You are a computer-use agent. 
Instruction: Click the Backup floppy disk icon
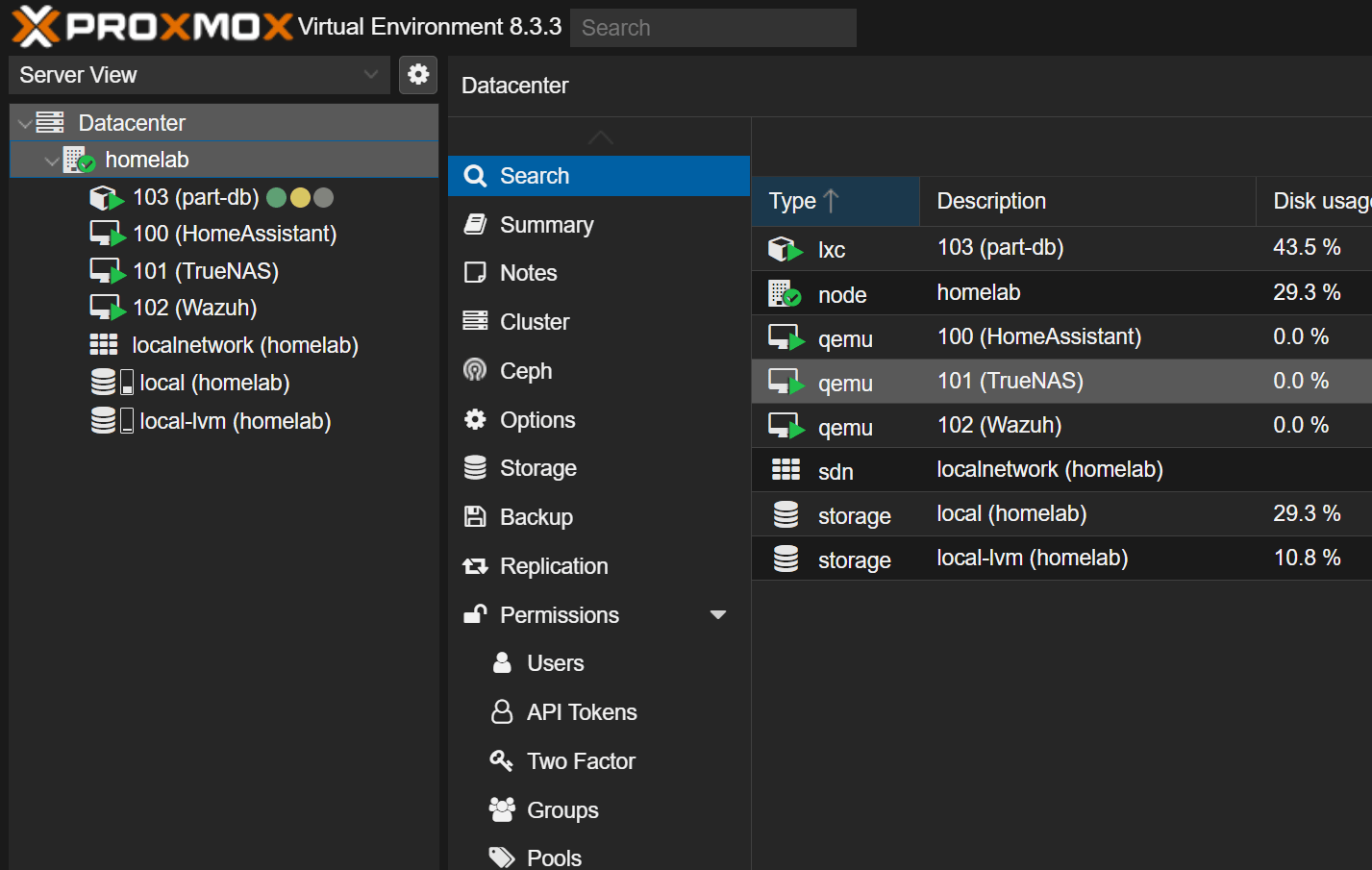click(x=475, y=517)
